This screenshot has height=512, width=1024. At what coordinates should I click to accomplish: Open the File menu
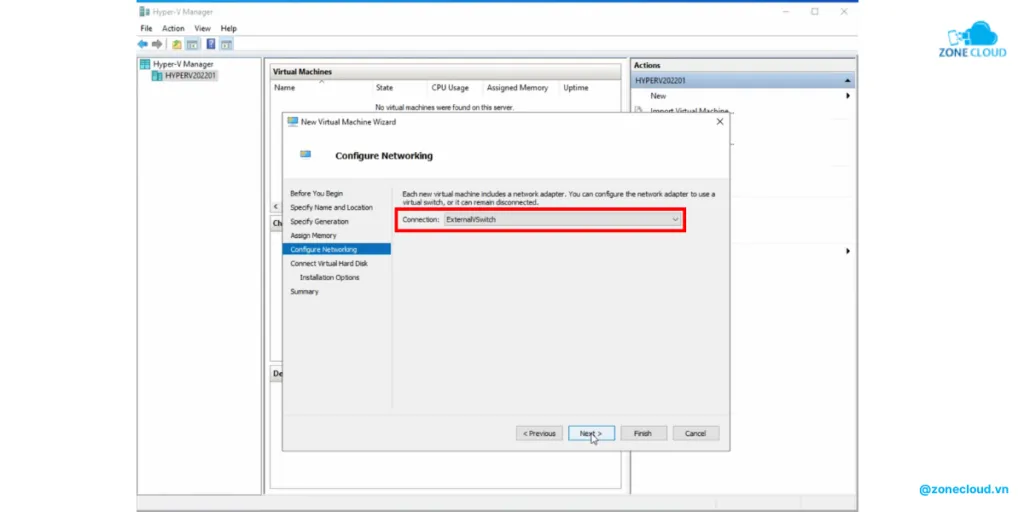tap(146, 29)
